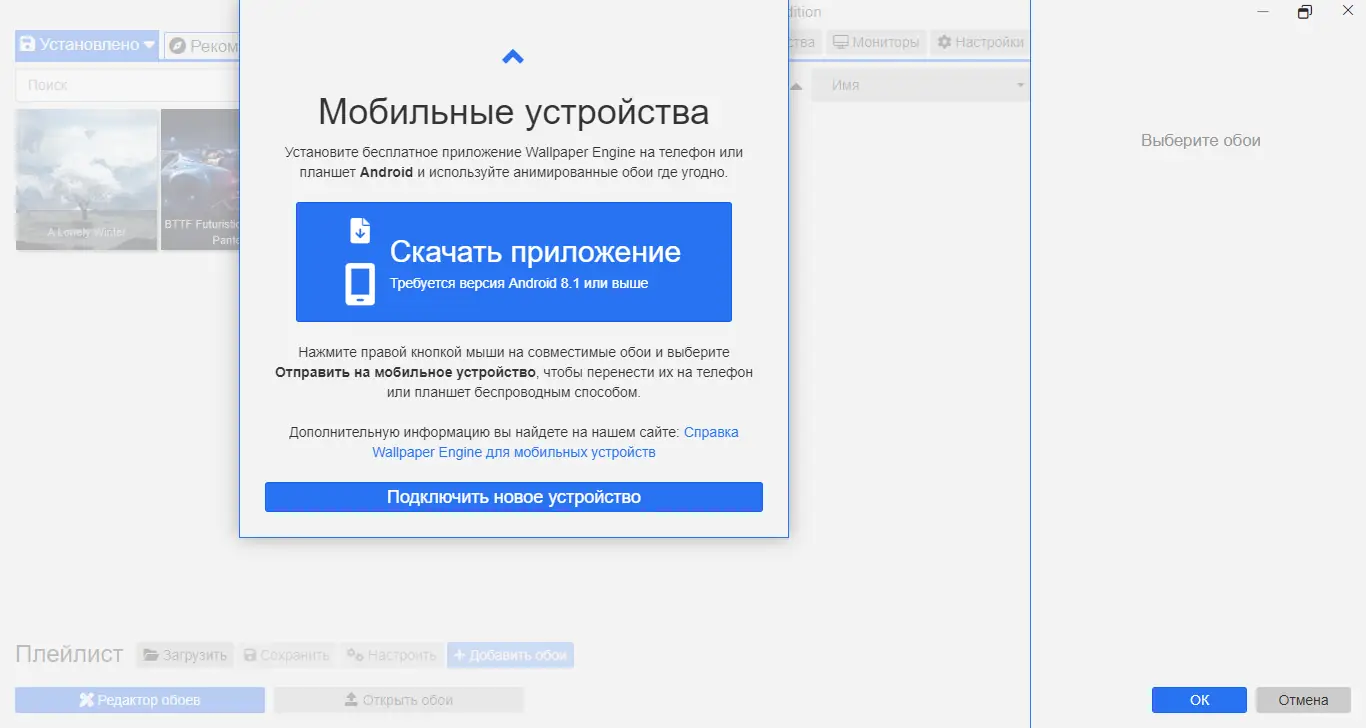Select the A Lovely Winter wallpaper thumbnail
1366x728 pixels.
point(86,180)
